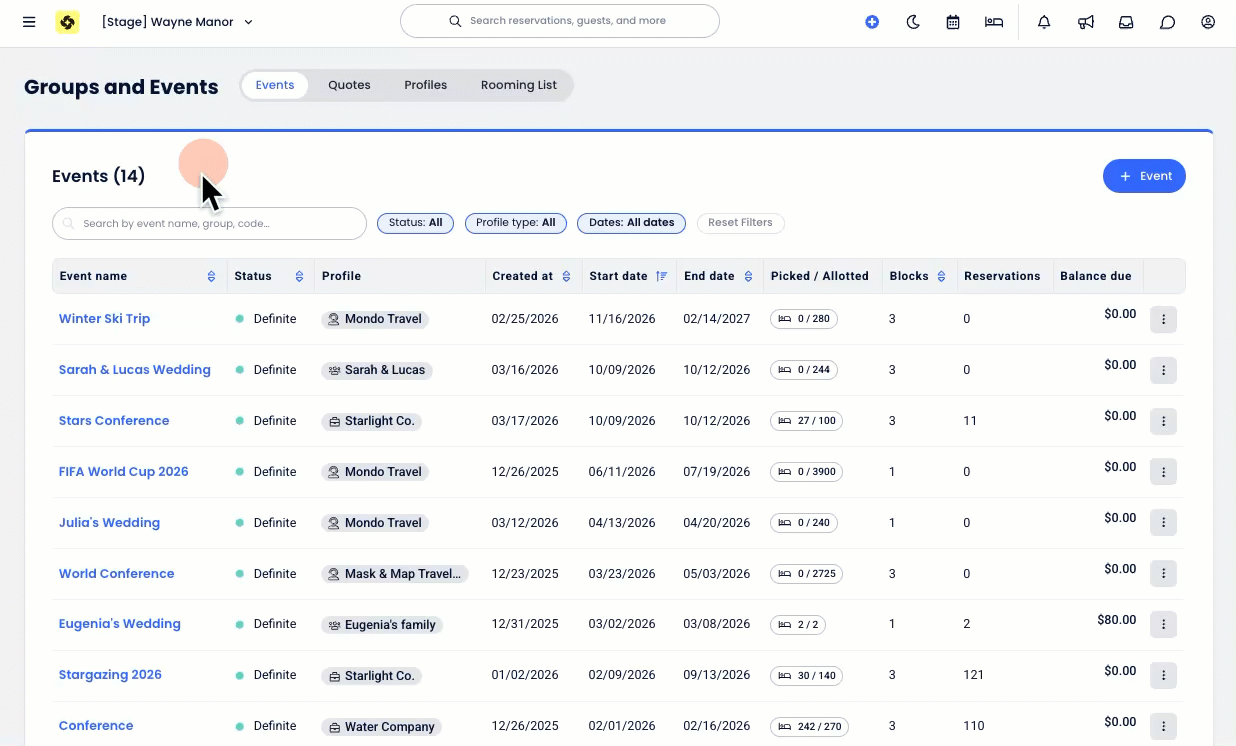Click the blue plus quick-add icon
1236x746 pixels.
click(x=872, y=22)
